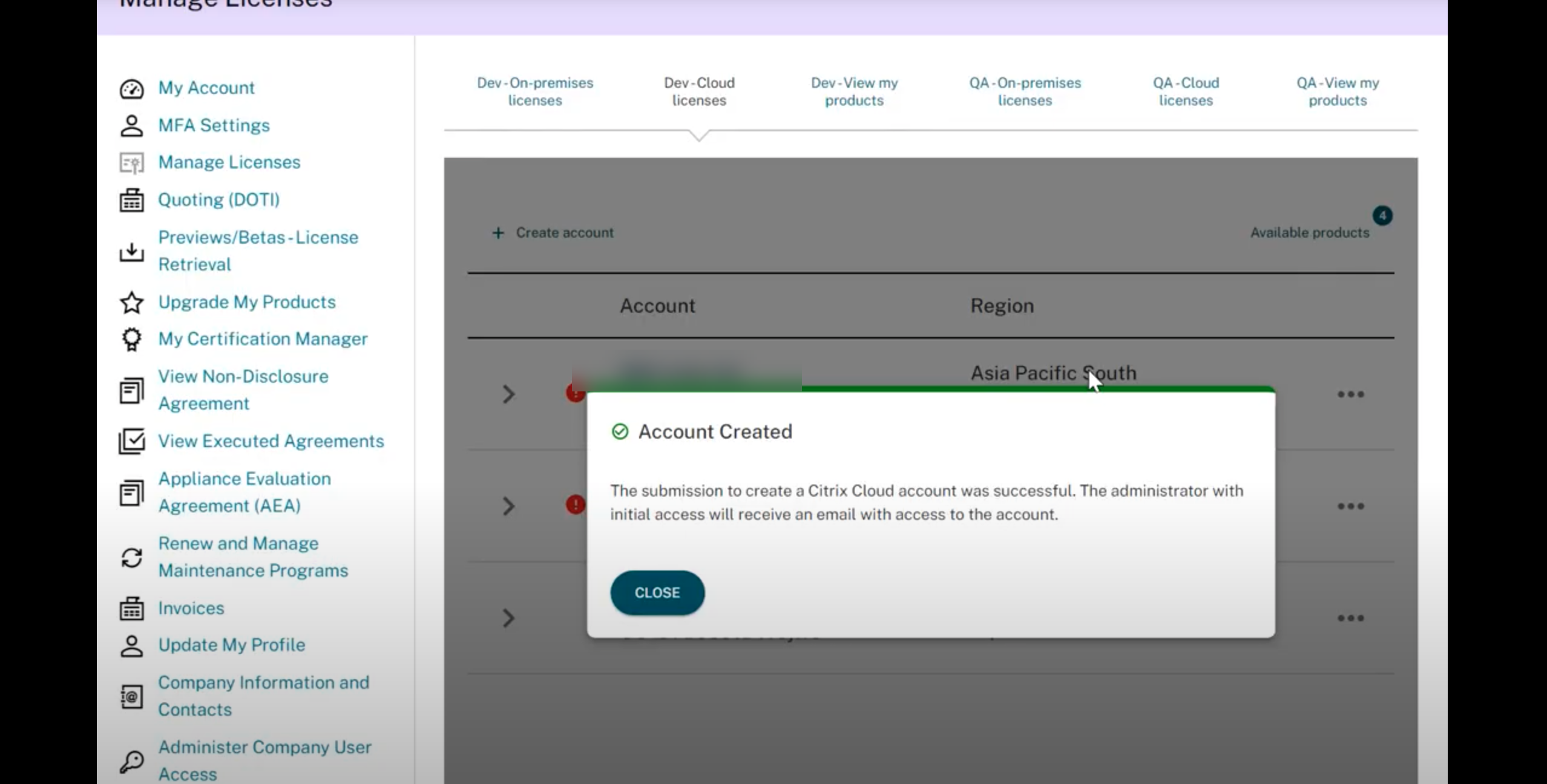1547x784 pixels.
Task: Click the My Account dashboard gauge icon
Action: tap(131, 89)
